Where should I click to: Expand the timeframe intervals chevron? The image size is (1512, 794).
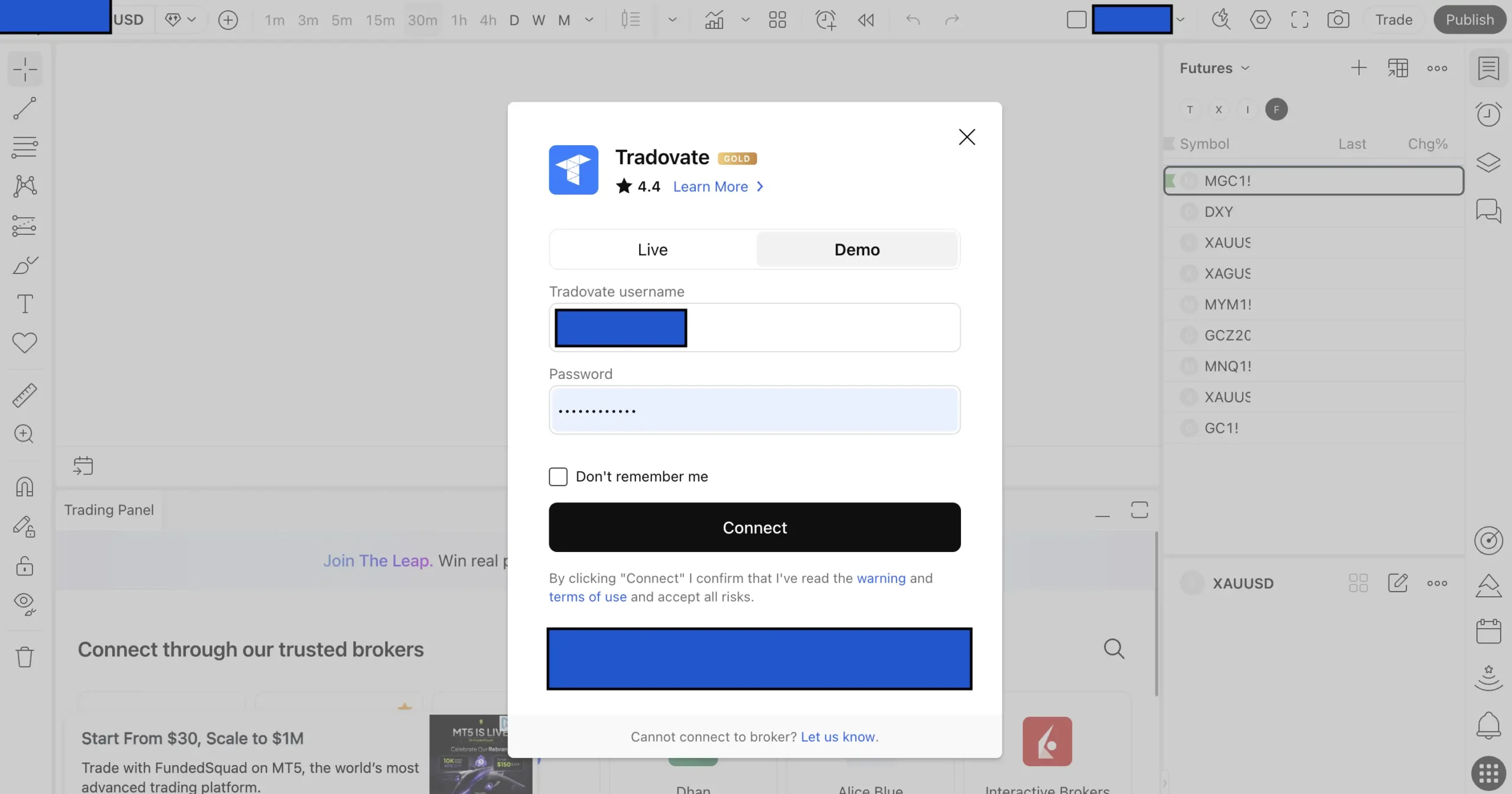coord(589,19)
